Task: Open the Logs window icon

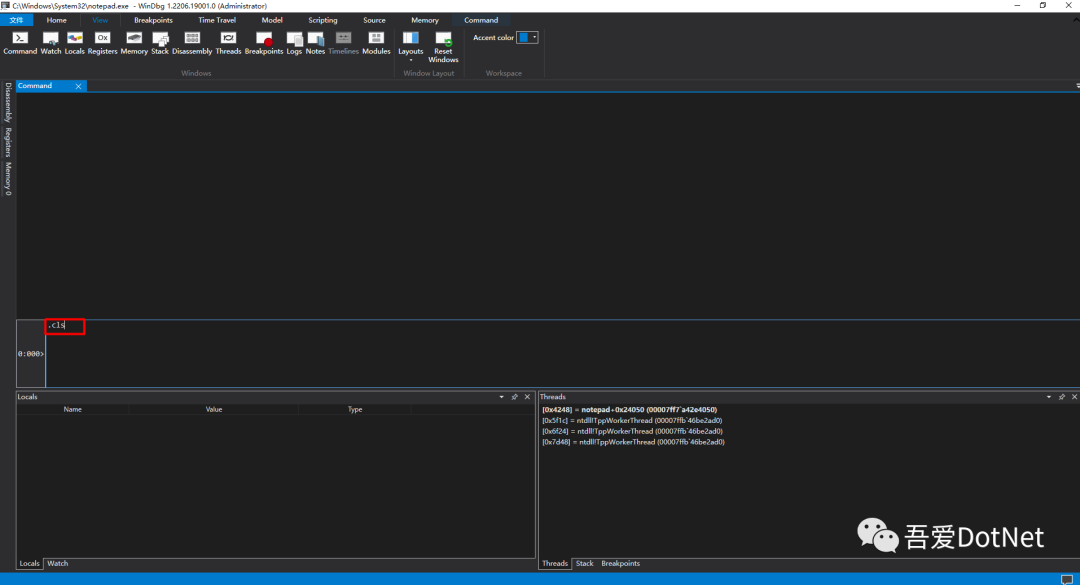Action: click(x=294, y=43)
